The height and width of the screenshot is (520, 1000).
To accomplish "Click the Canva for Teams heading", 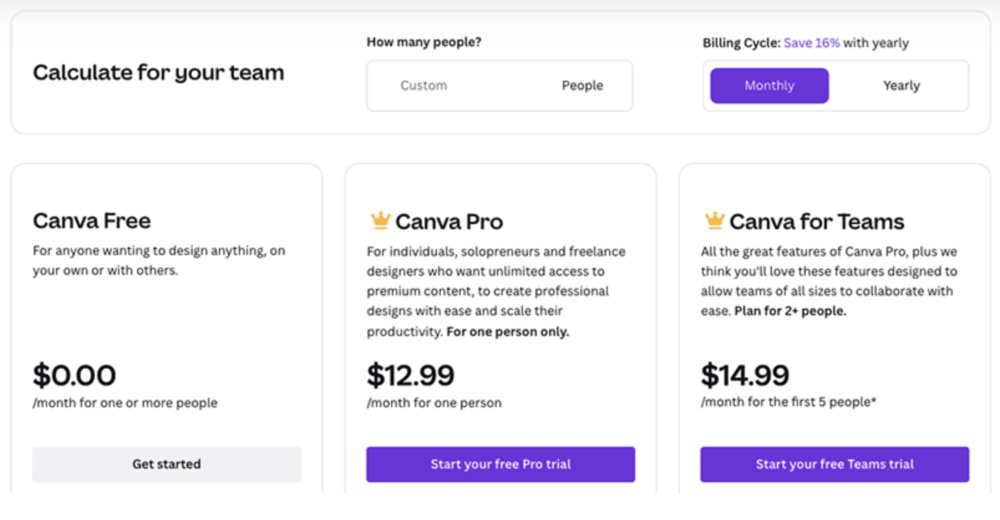I will tap(817, 221).
